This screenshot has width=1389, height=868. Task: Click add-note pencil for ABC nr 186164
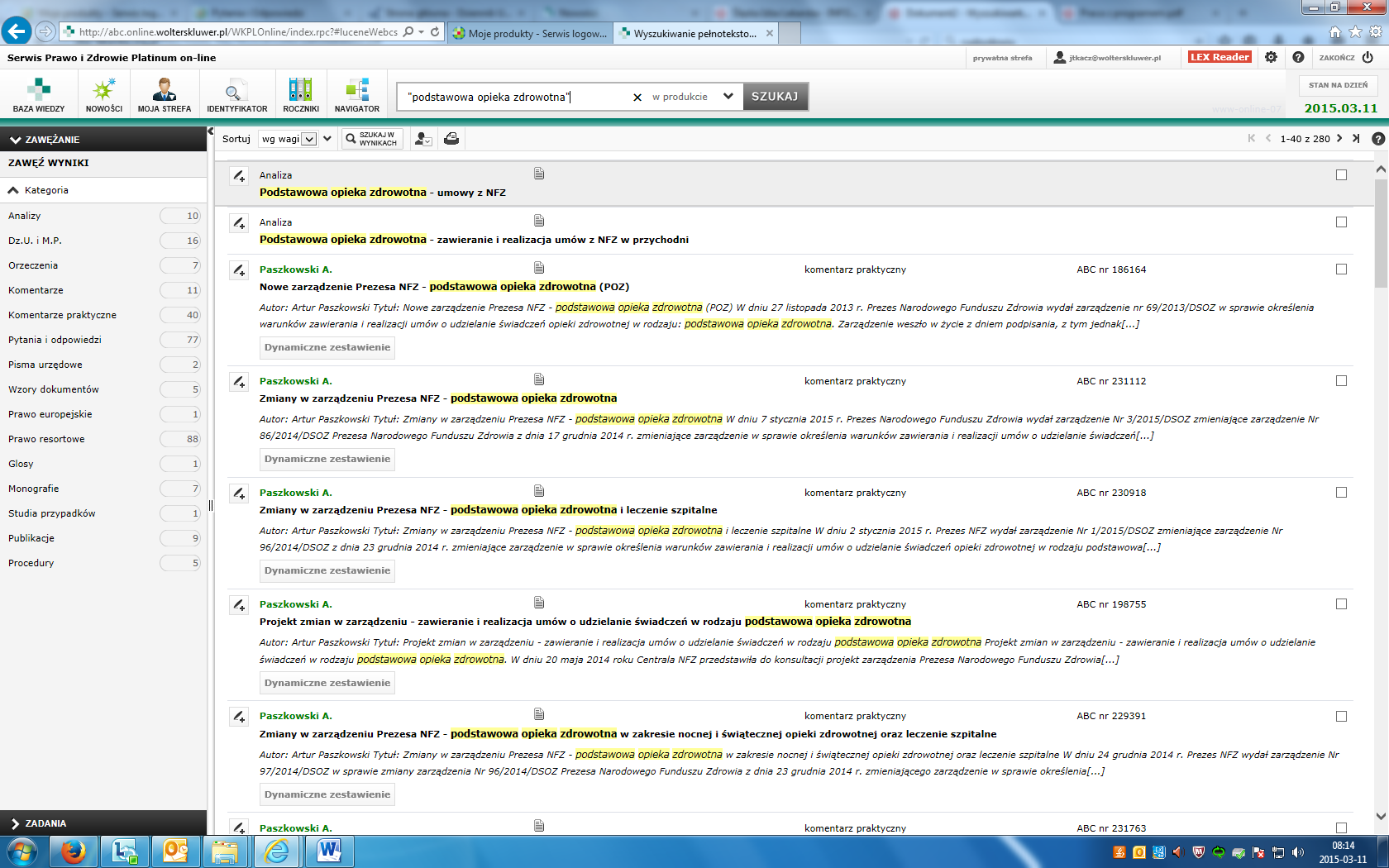[x=239, y=270]
